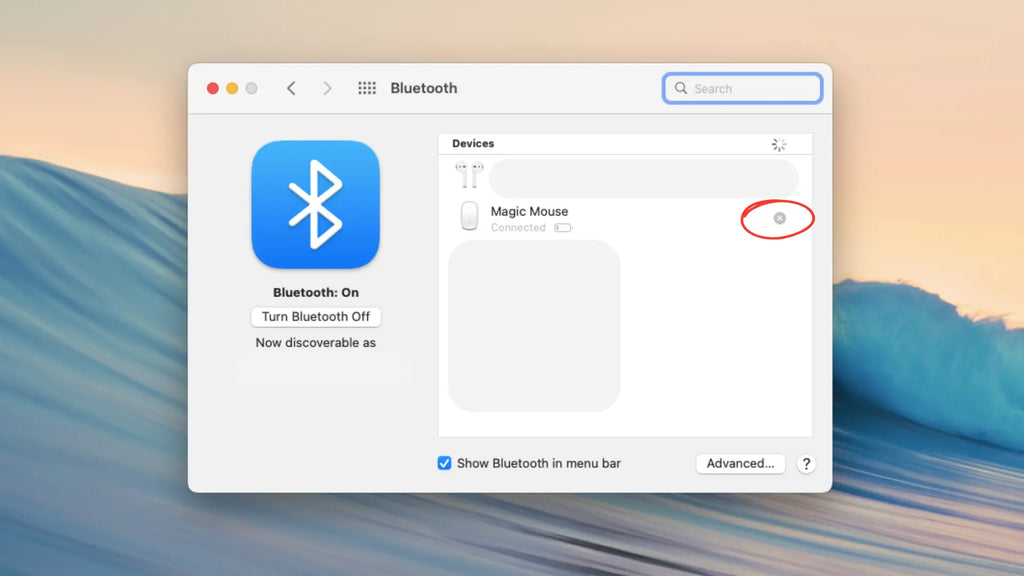This screenshot has width=1024, height=576.
Task: Click the Magic Mouse battery level icon
Action: coord(563,228)
